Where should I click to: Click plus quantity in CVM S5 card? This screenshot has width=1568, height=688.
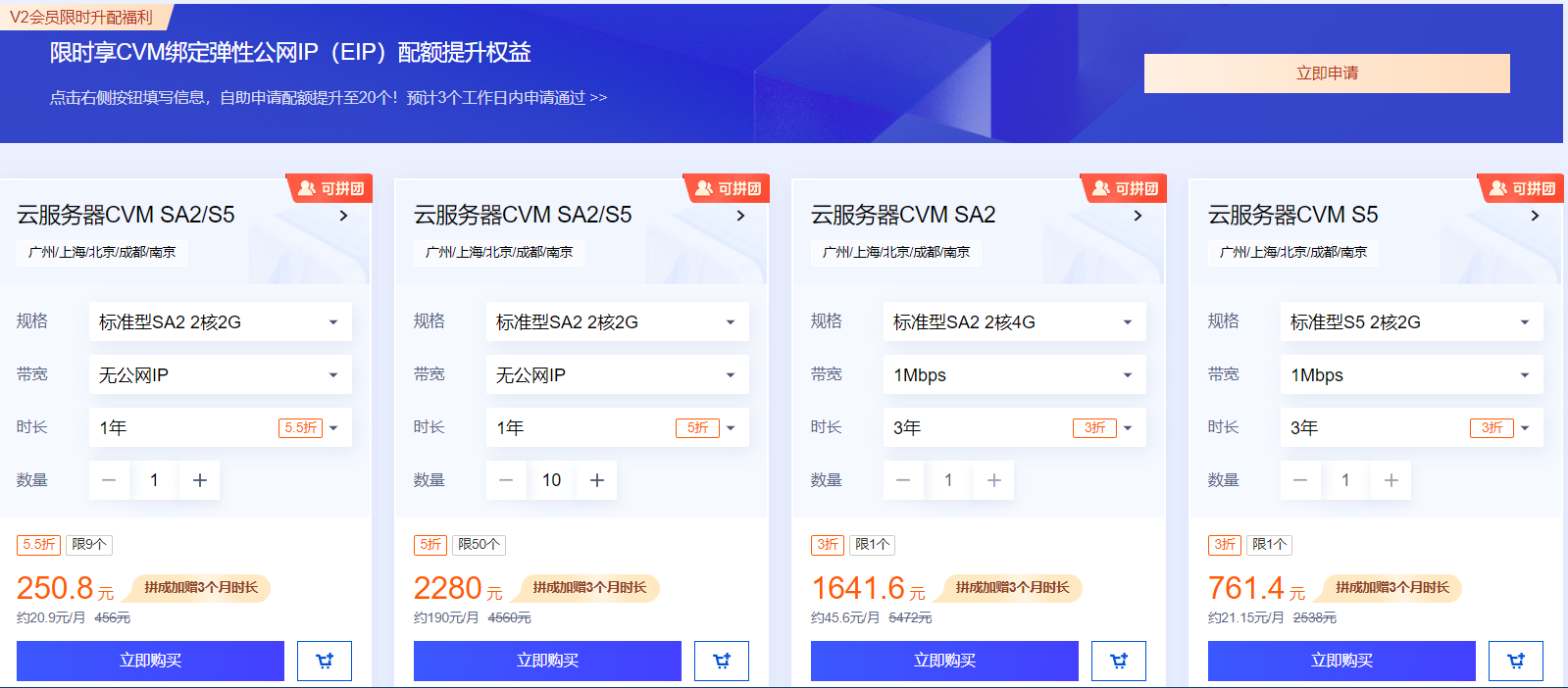1391,480
